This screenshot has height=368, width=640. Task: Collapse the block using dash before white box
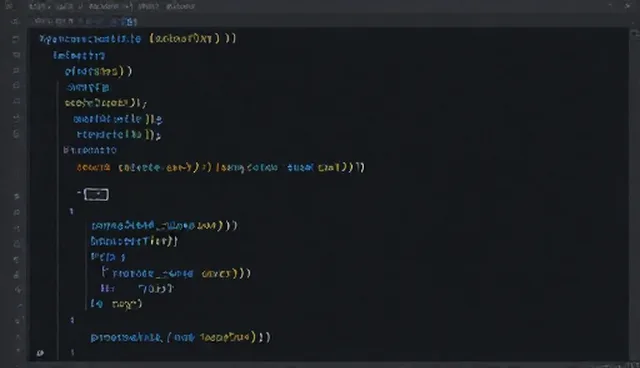point(79,192)
